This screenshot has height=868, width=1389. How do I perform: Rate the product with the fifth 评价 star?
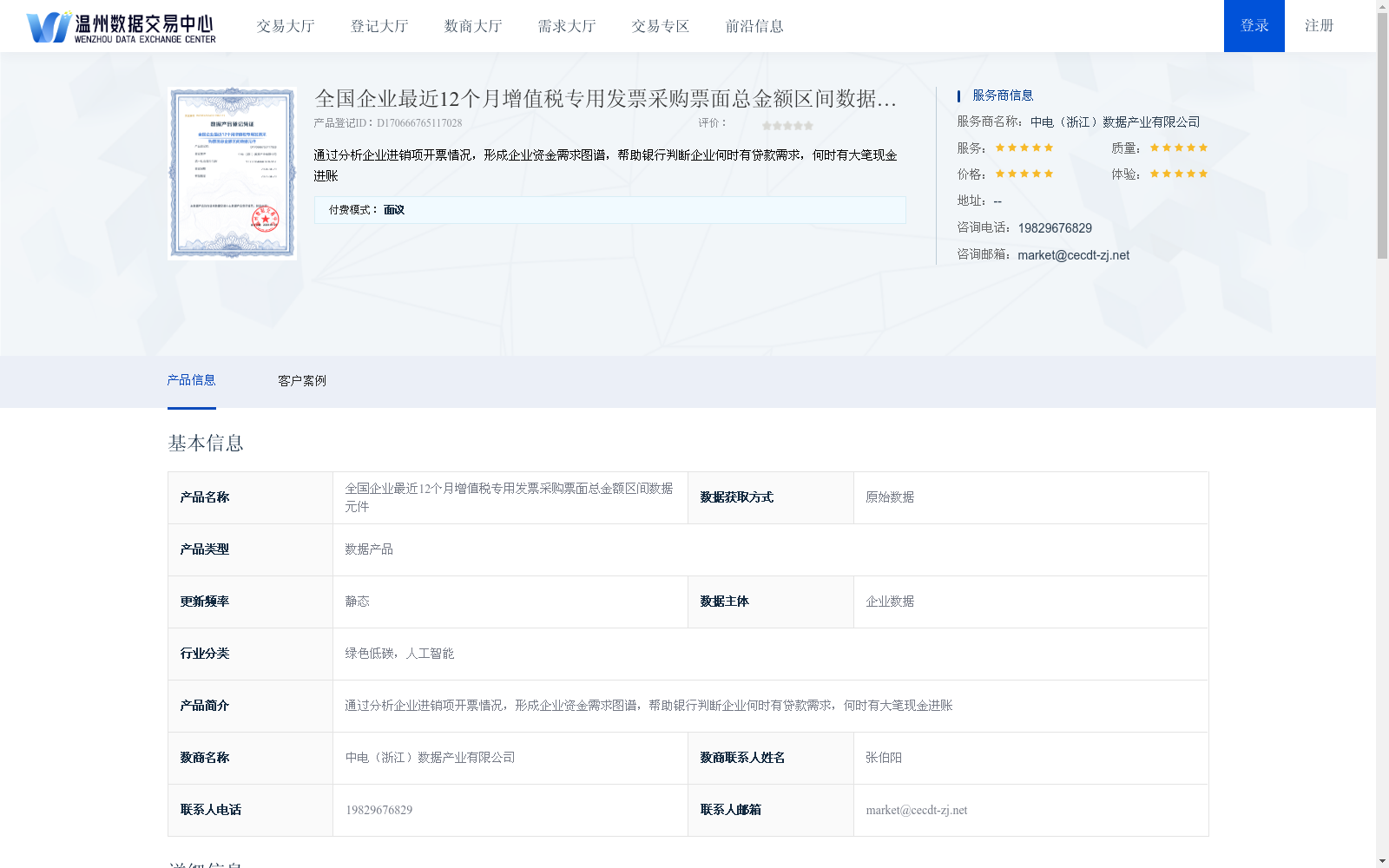[x=809, y=124]
